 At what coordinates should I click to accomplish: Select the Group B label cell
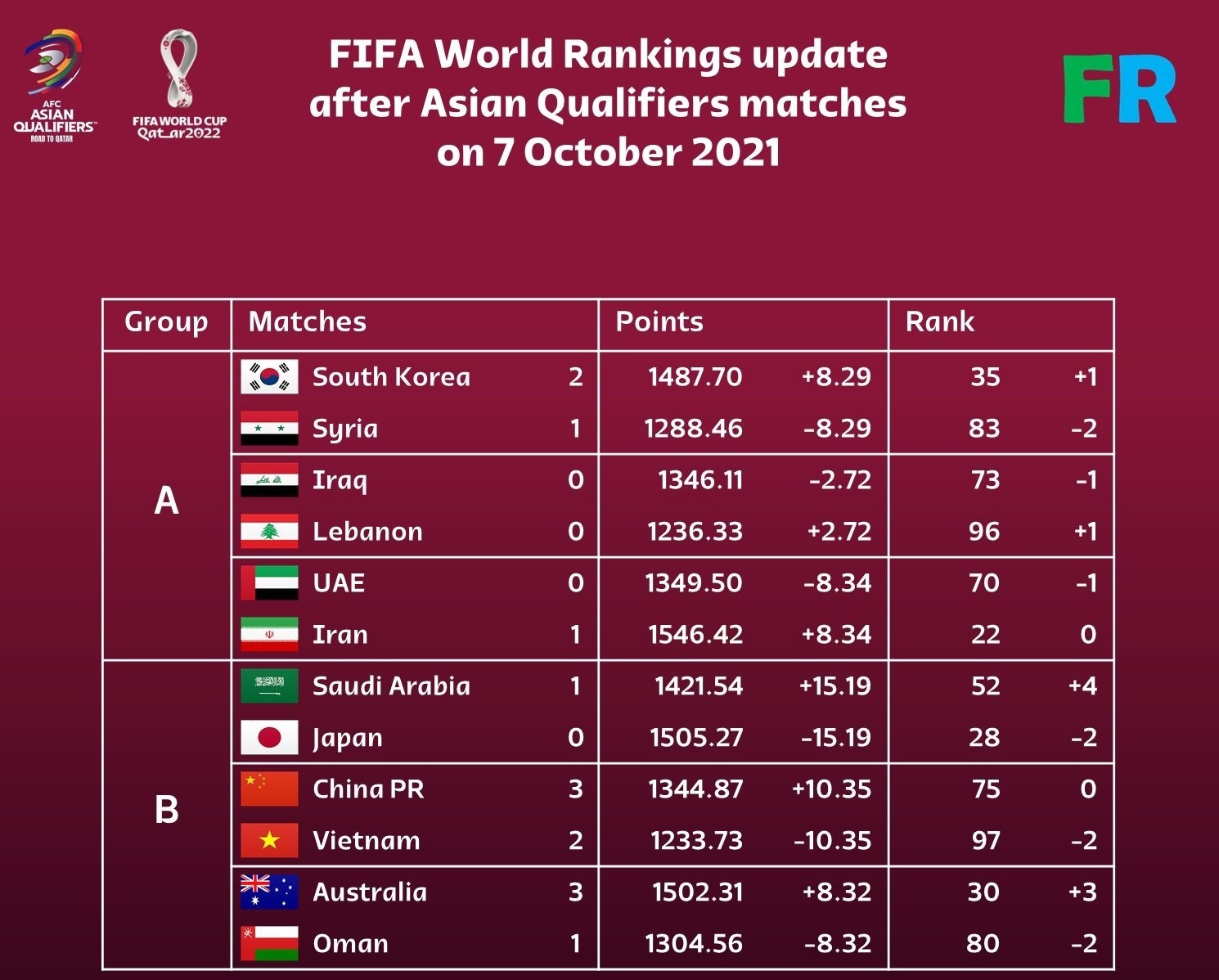[166, 810]
